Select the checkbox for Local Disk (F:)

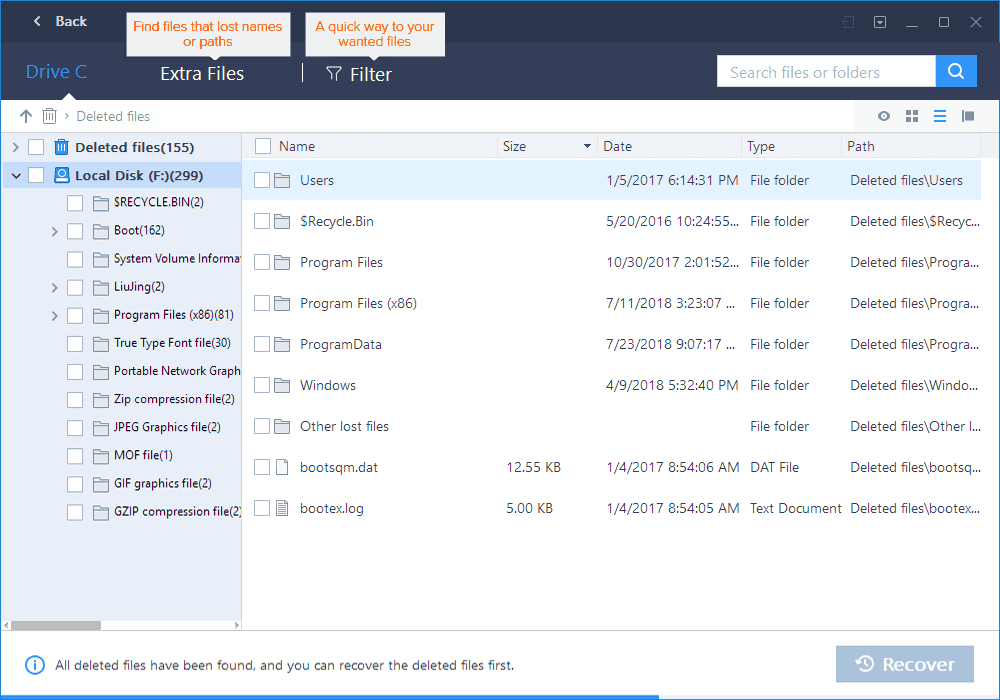[x=36, y=175]
